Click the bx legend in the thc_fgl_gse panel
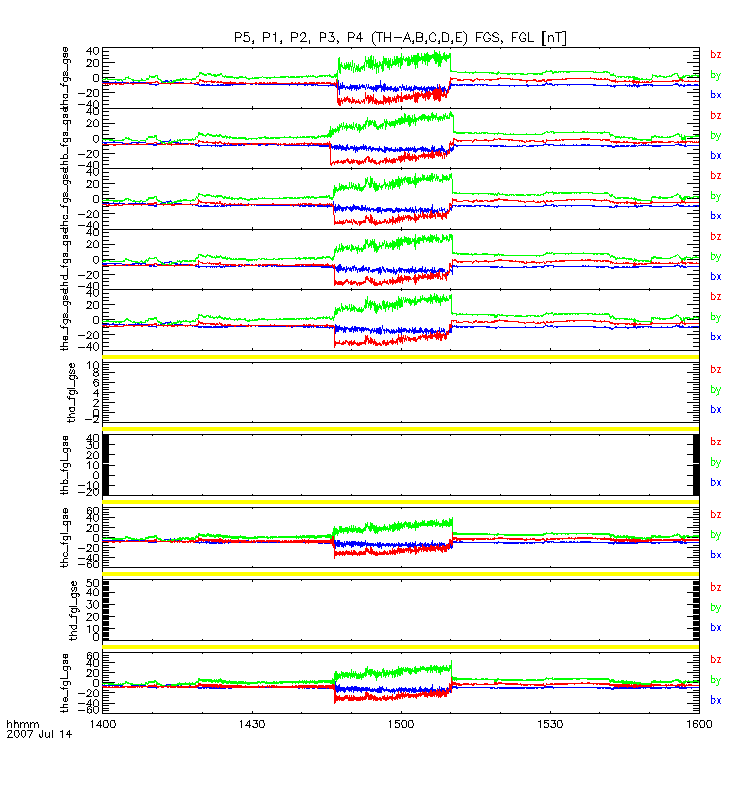Viewport: 750px width, 800px height. click(715, 555)
